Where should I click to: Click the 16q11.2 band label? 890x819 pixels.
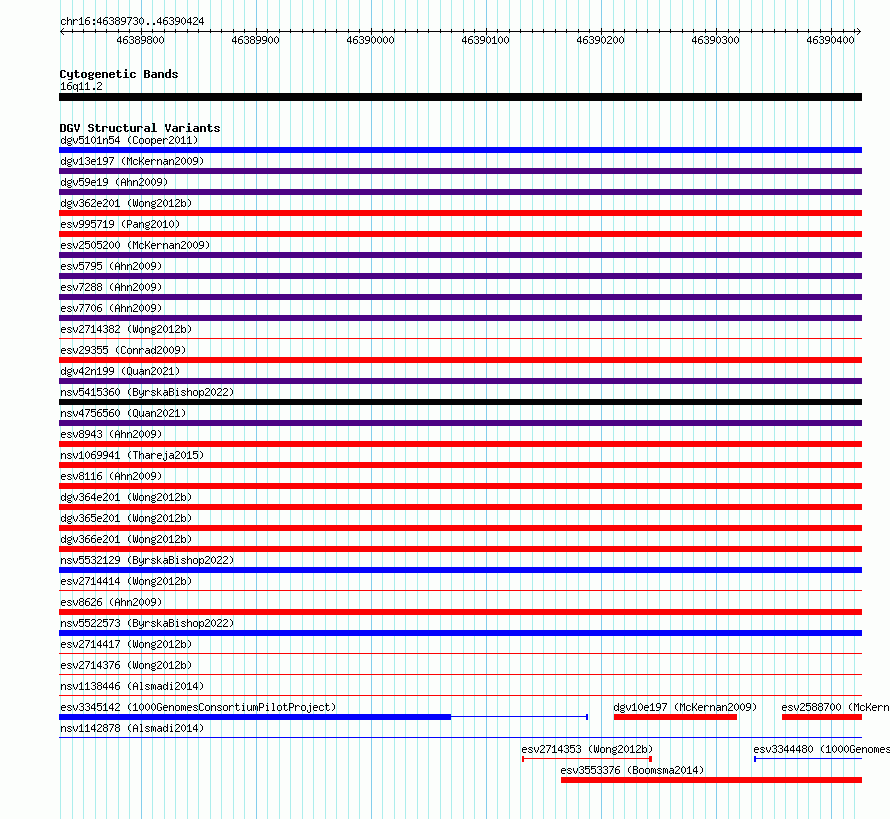pyautogui.click(x=81, y=86)
